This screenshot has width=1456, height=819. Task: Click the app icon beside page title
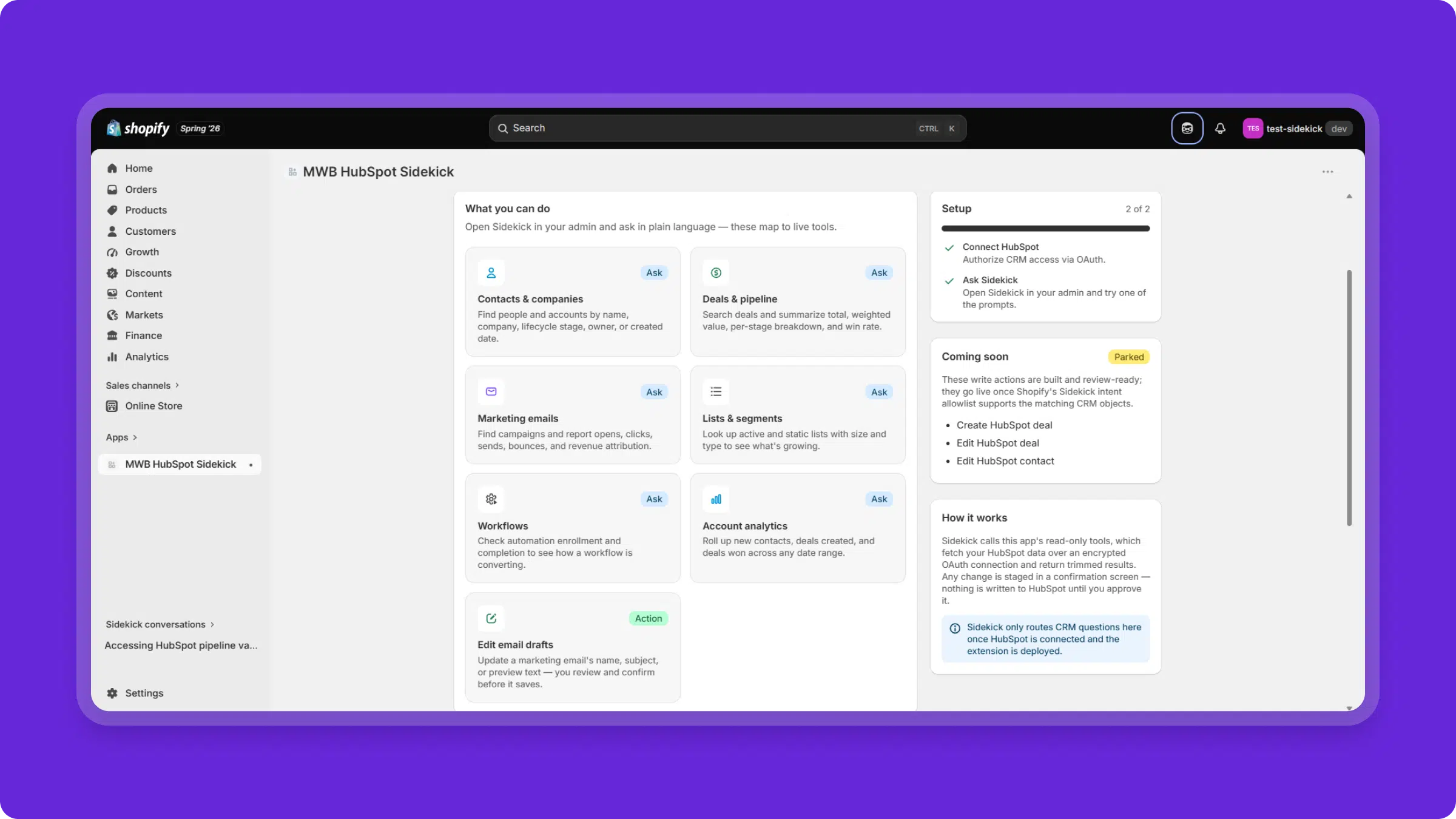point(292,172)
